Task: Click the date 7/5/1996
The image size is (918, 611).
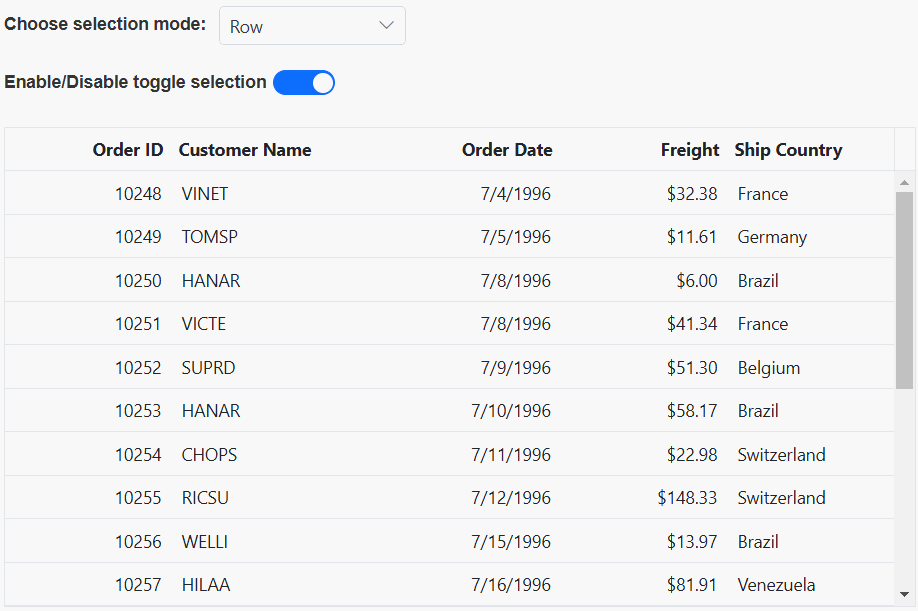Action: coord(515,237)
